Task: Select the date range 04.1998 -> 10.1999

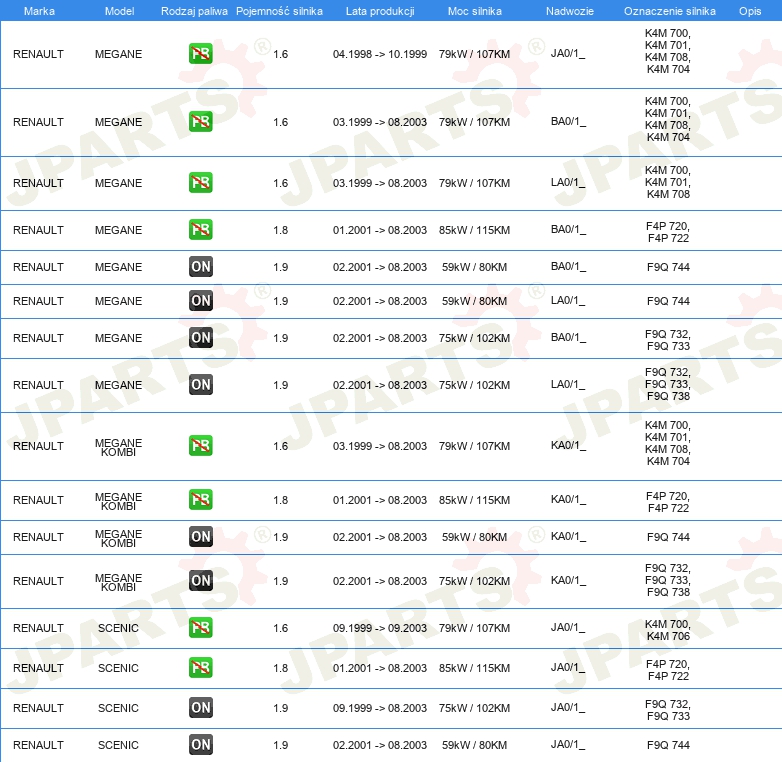Action: pyautogui.click(x=380, y=54)
